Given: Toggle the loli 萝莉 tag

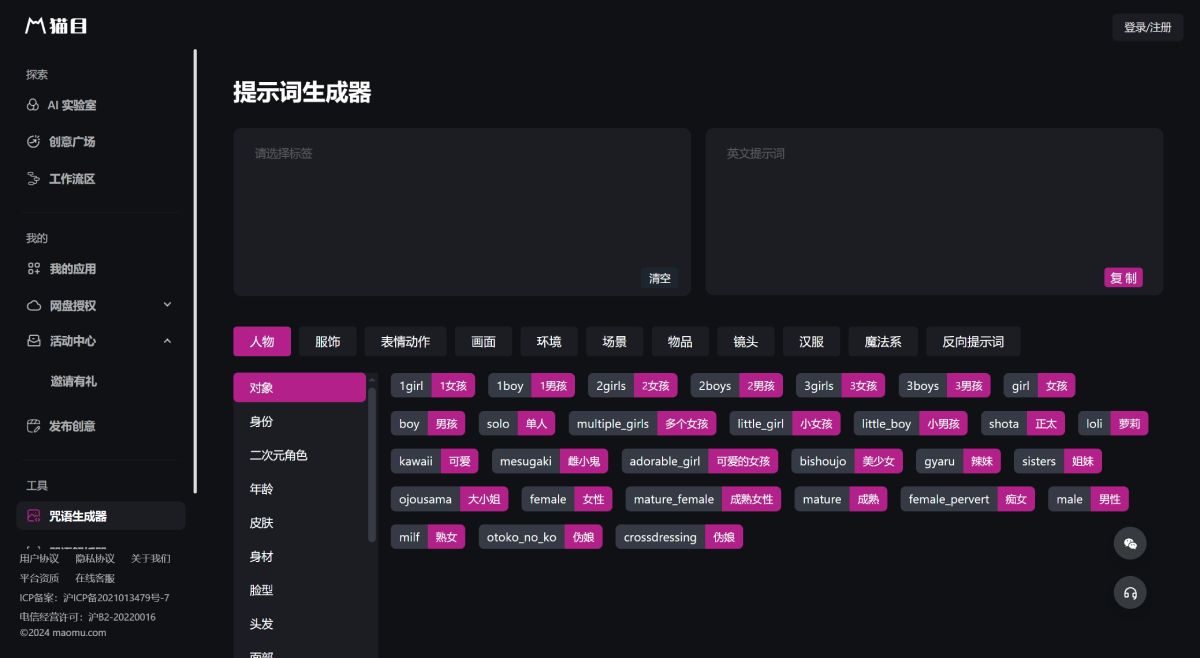Looking at the screenshot, I should [1113, 423].
